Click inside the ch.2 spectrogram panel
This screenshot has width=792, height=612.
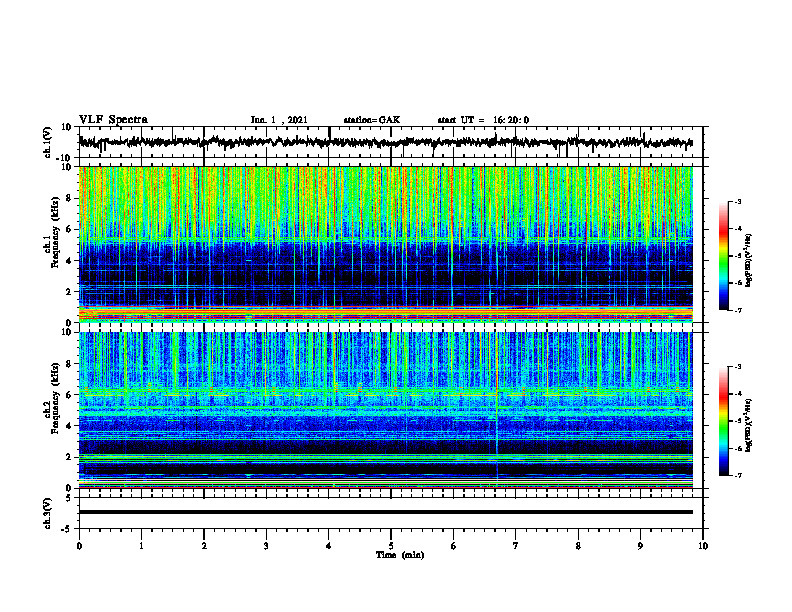(385, 410)
